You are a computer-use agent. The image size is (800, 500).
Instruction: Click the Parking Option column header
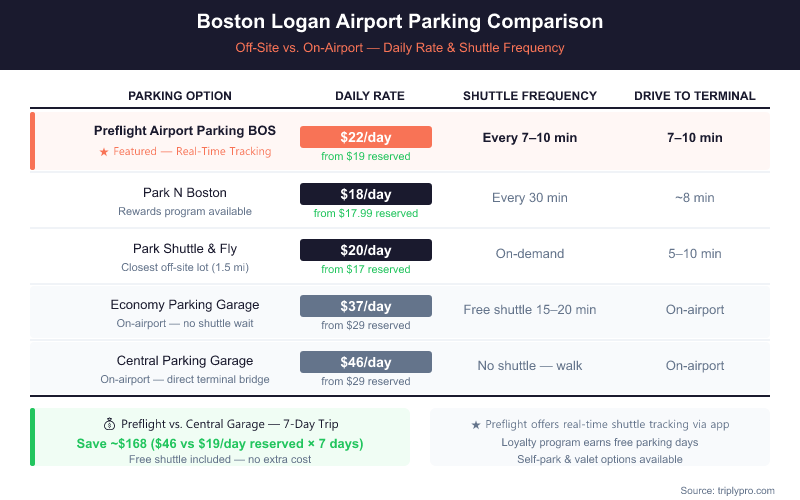tap(180, 96)
